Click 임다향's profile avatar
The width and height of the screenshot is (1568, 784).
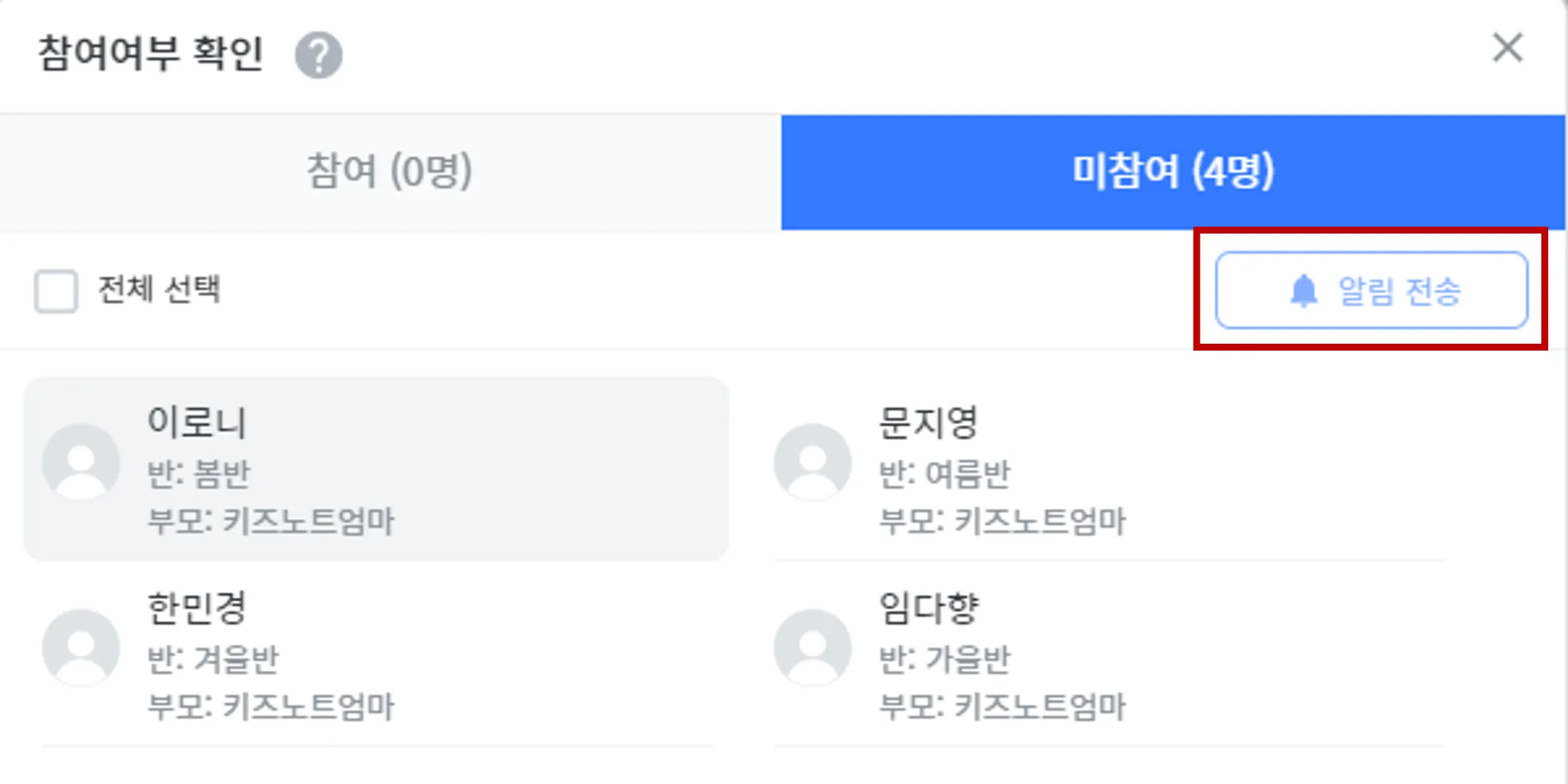[812, 647]
